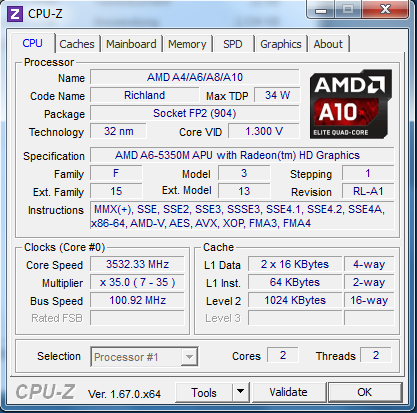Close the CPU-Z window

385,9
